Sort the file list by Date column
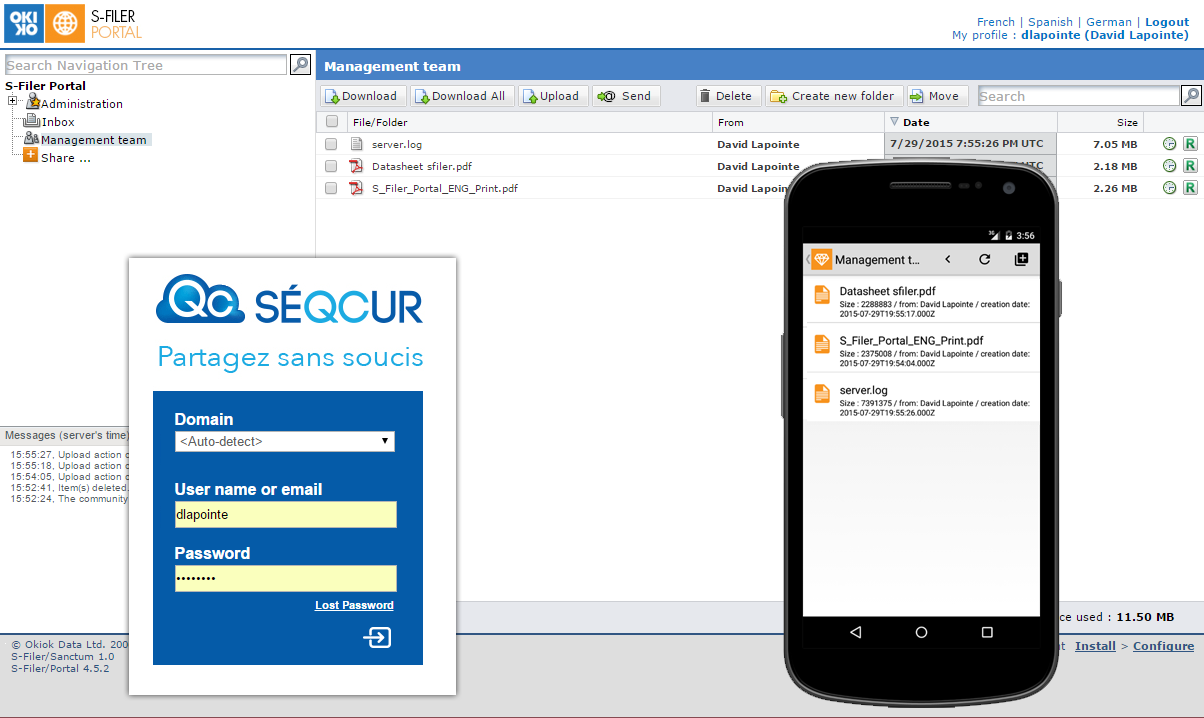Viewport: 1204px width, 718px height. point(915,122)
